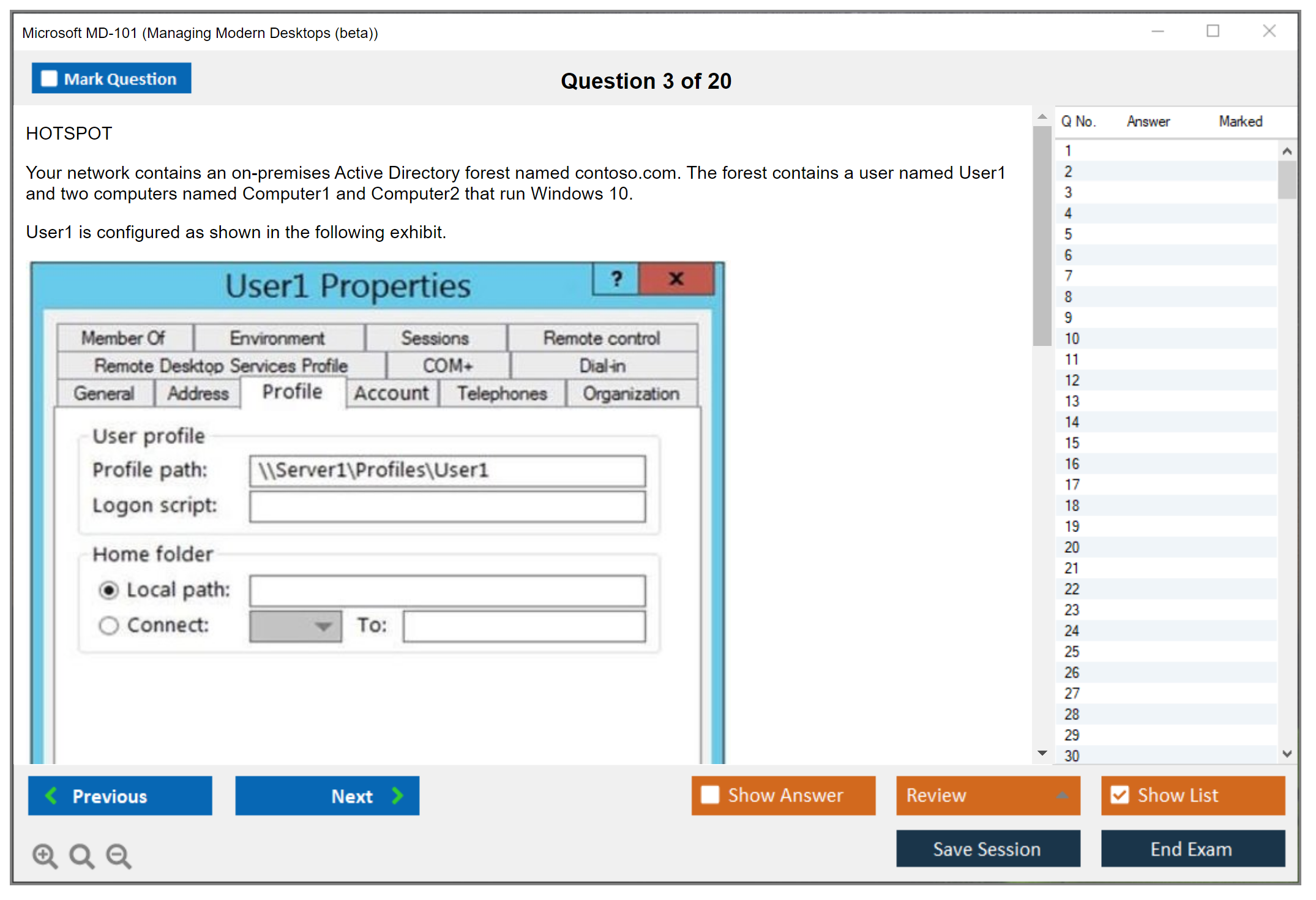Click the question pane vertical scrollbar thumb
The width and height of the screenshot is (1316, 900).
pyautogui.click(x=1042, y=236)
